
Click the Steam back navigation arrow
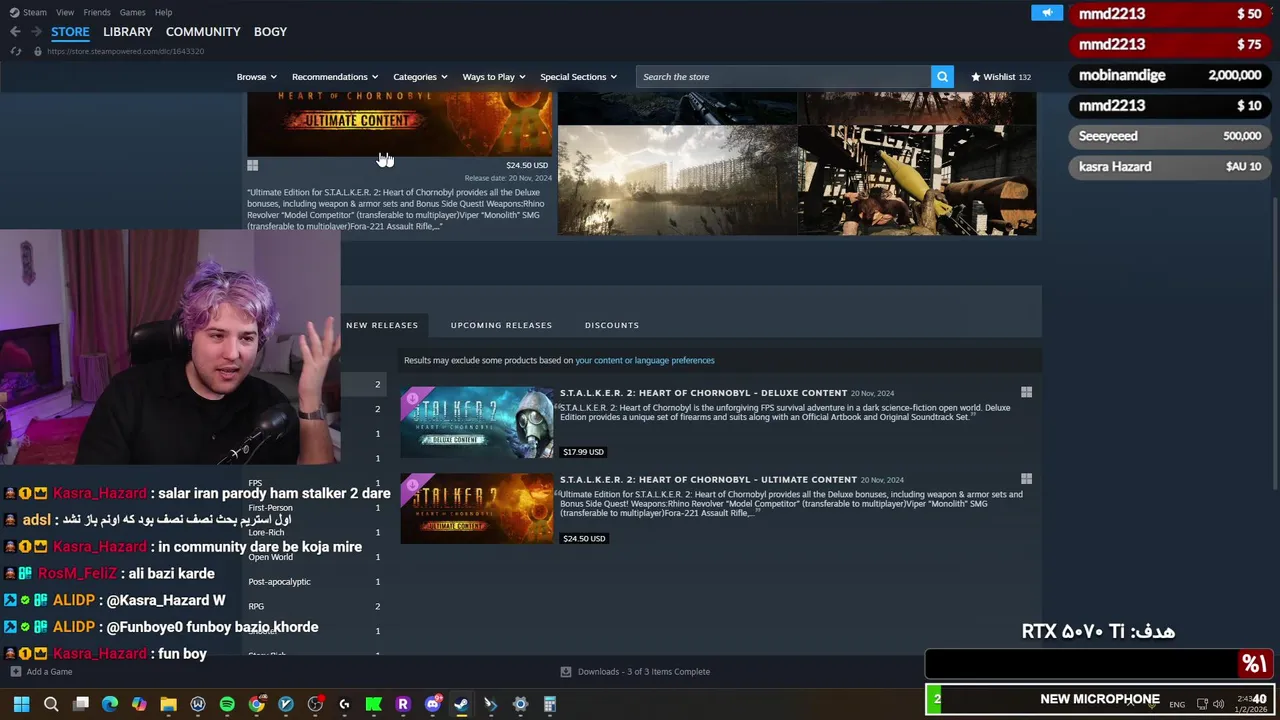(15, 32)
